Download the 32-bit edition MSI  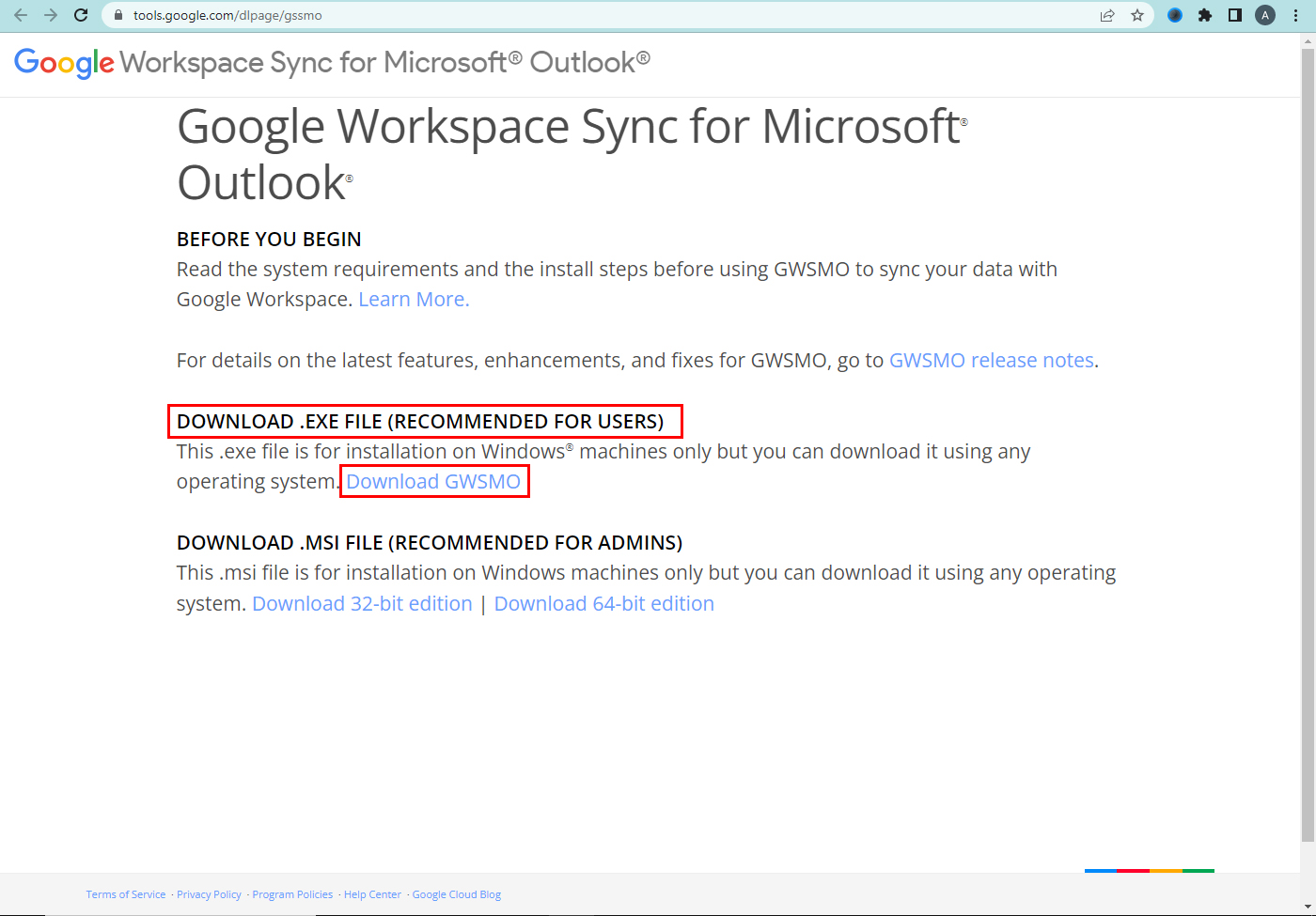362,604
